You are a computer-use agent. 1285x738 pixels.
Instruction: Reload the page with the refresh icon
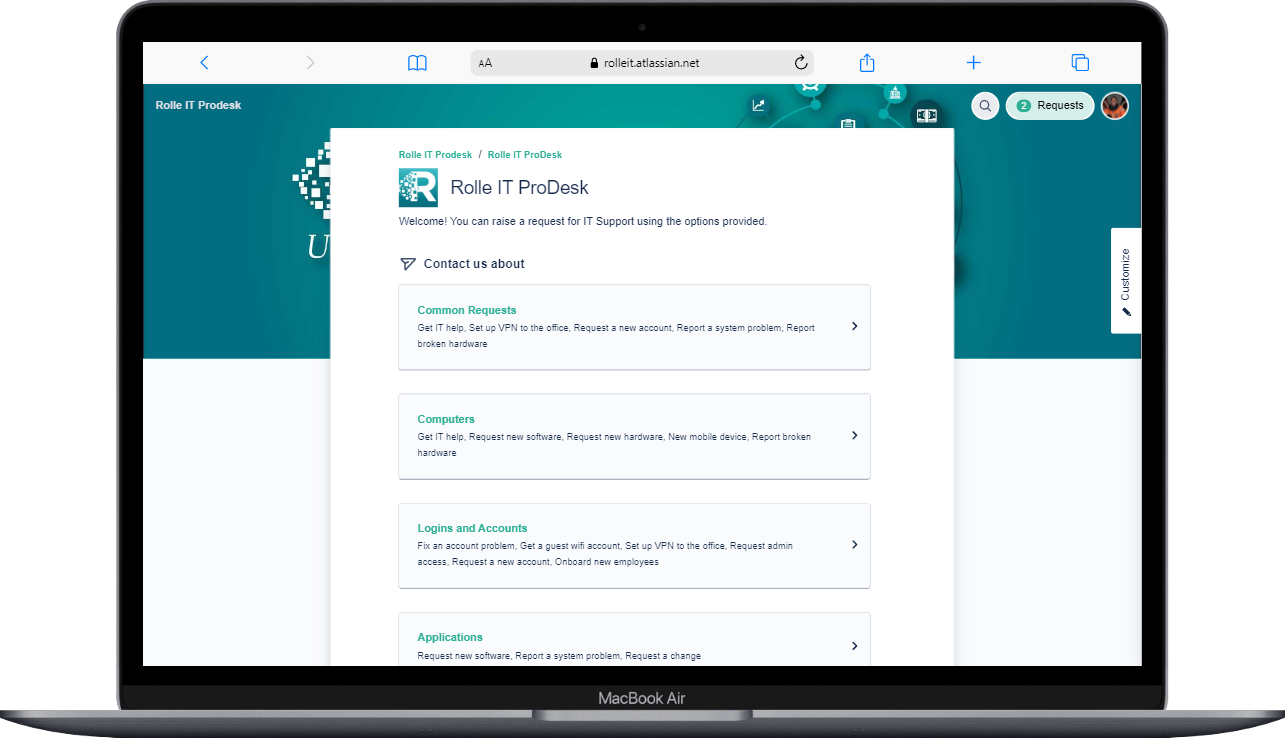801,62
